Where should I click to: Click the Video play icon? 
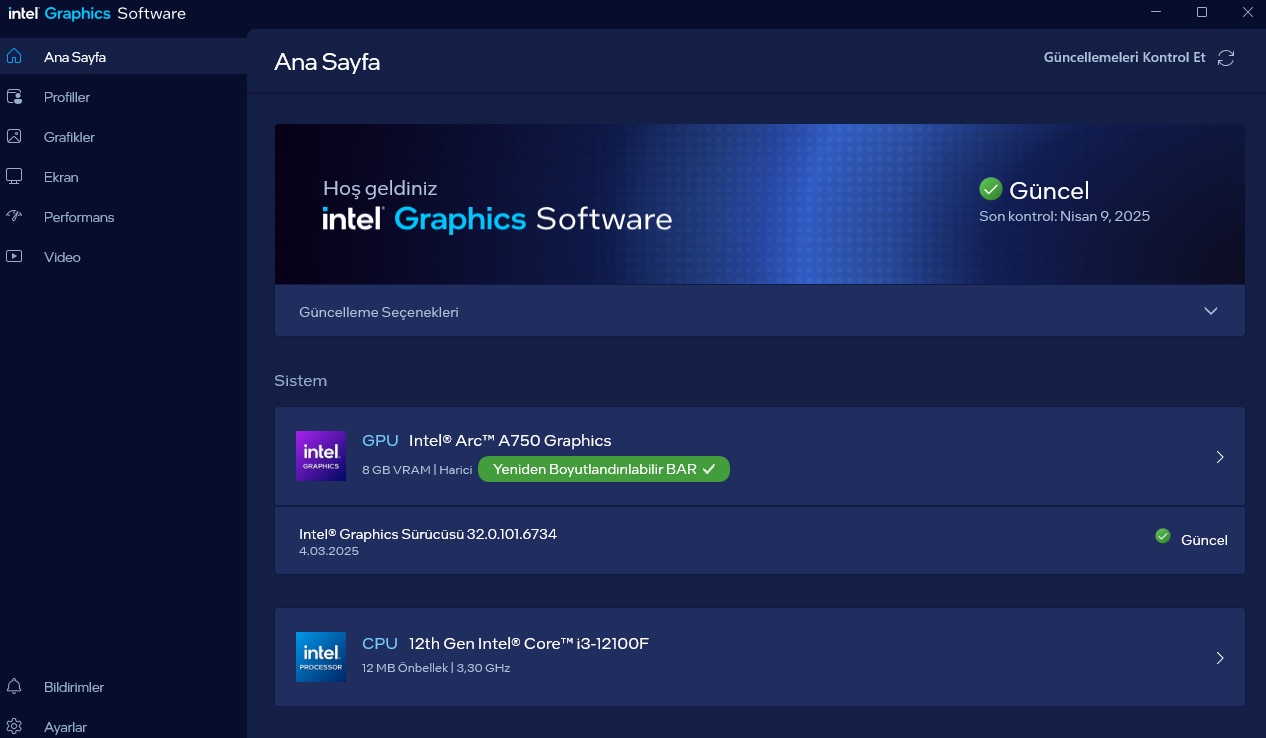[14, 257]
